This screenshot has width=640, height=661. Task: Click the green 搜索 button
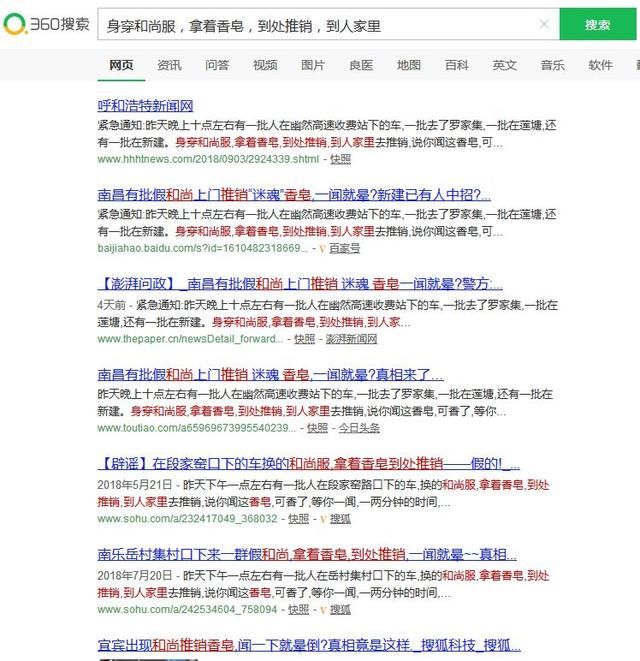point(597,24)
